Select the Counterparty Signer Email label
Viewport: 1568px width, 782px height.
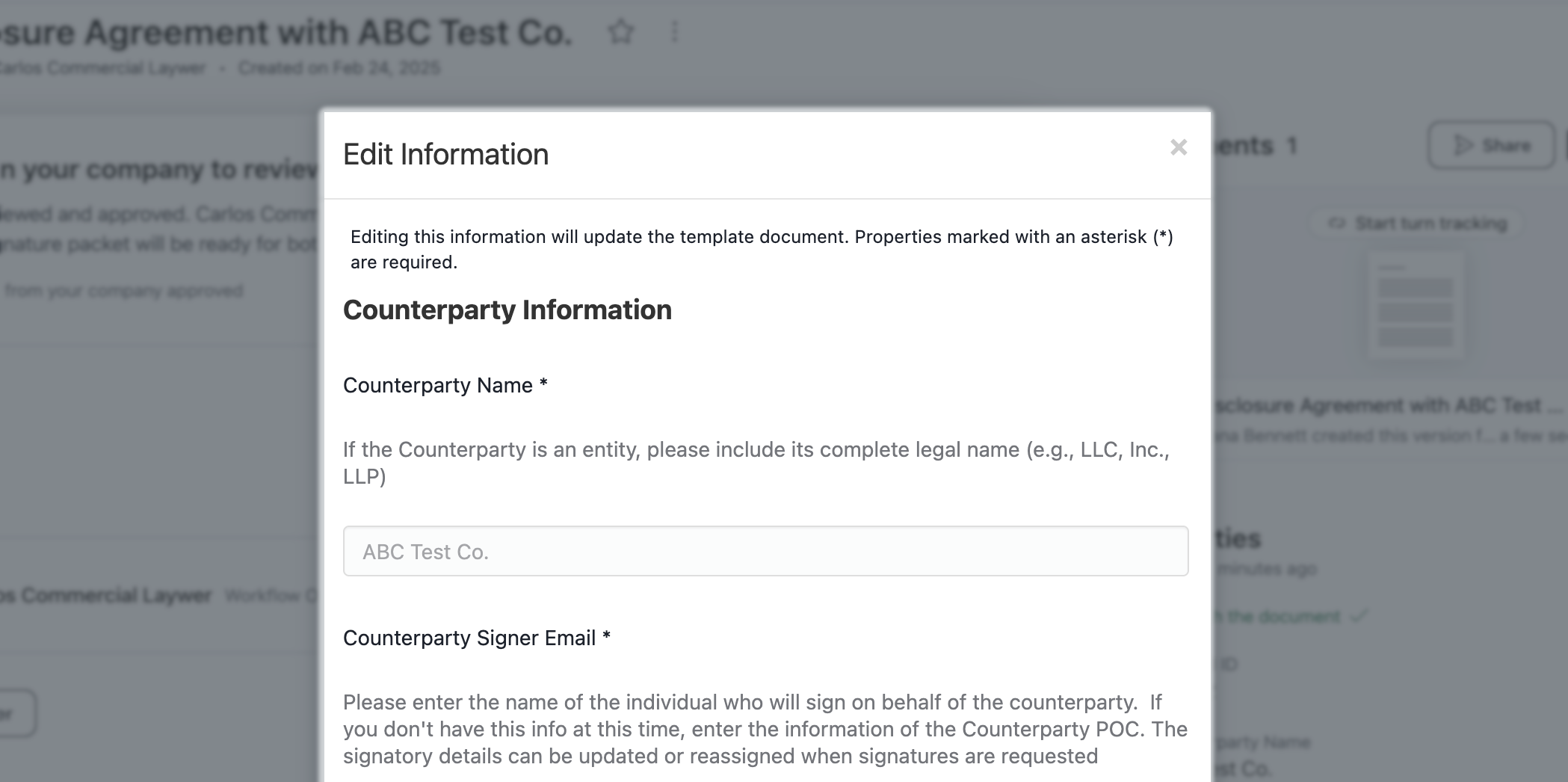477,638
